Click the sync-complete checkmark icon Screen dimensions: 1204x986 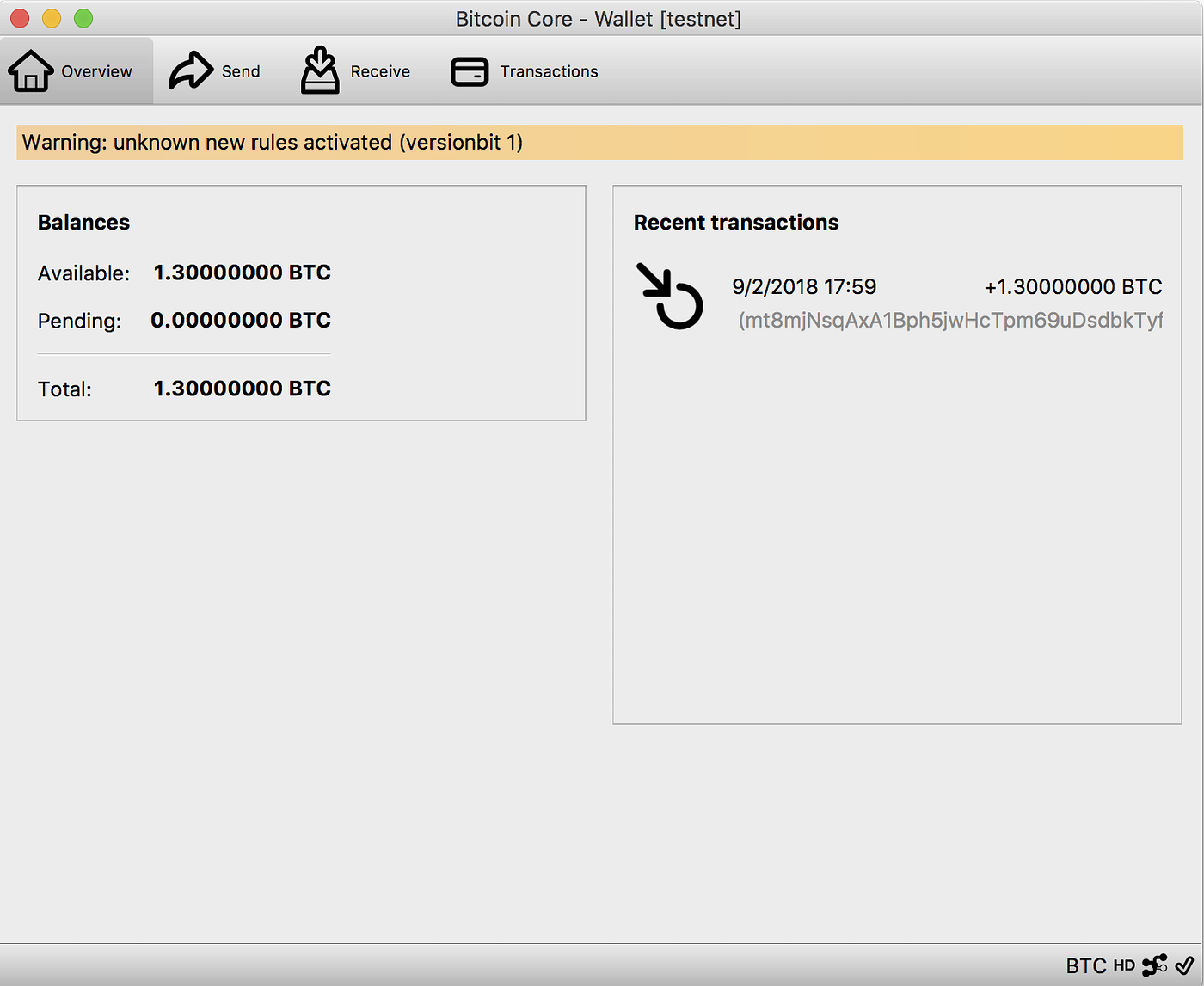(1184, 965)
